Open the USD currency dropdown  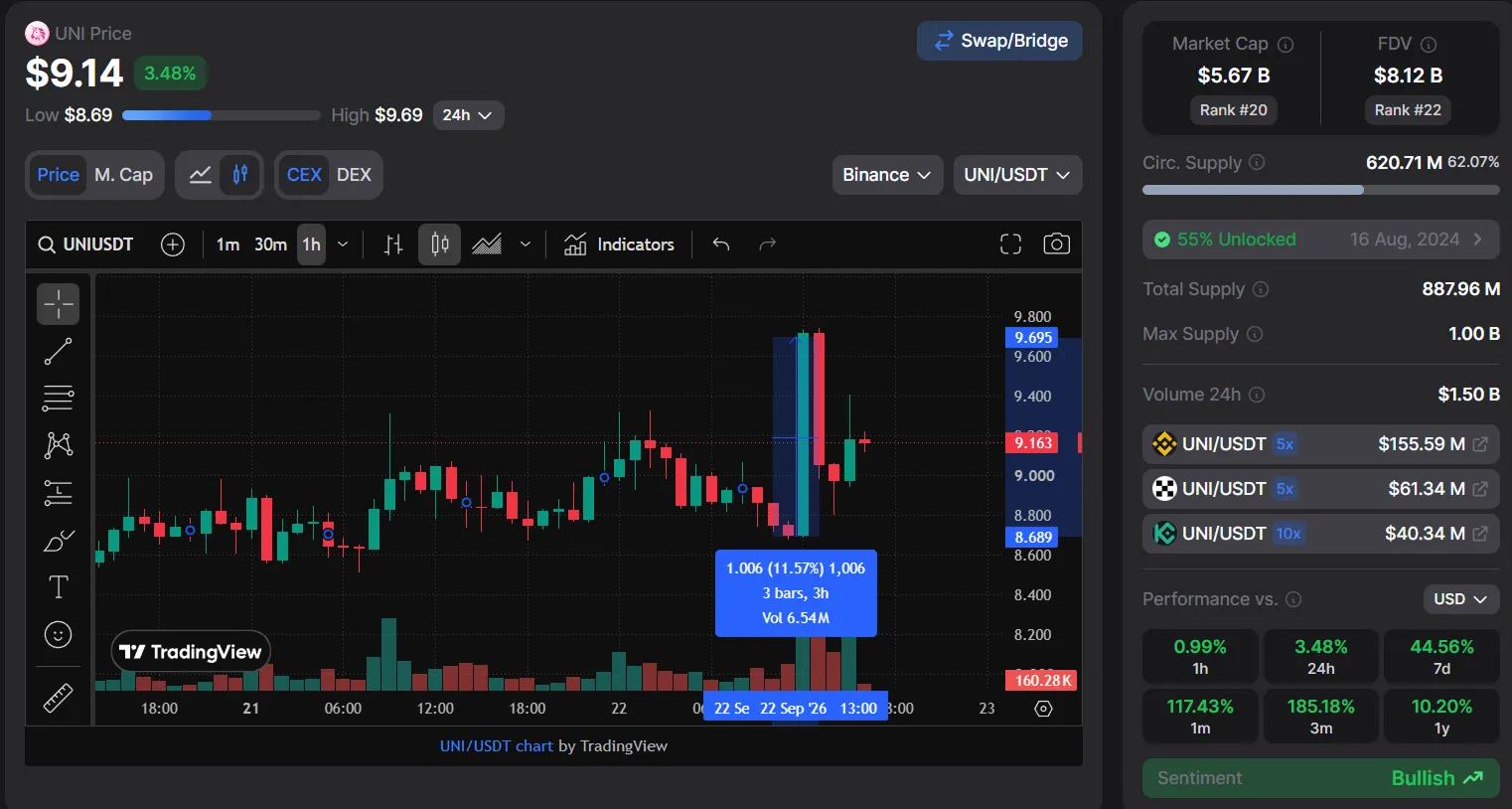click(x=1460, y=599)
